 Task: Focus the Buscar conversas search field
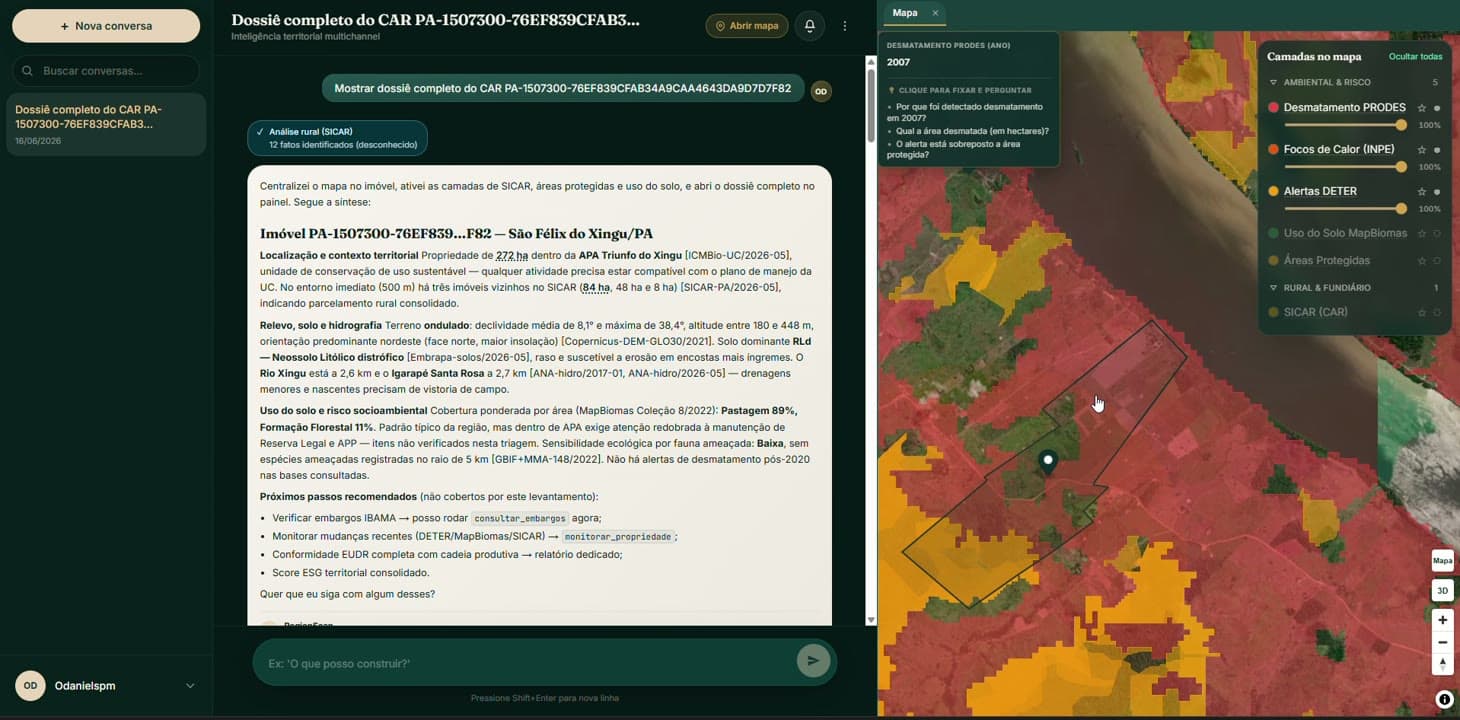[x=106, y=71]
